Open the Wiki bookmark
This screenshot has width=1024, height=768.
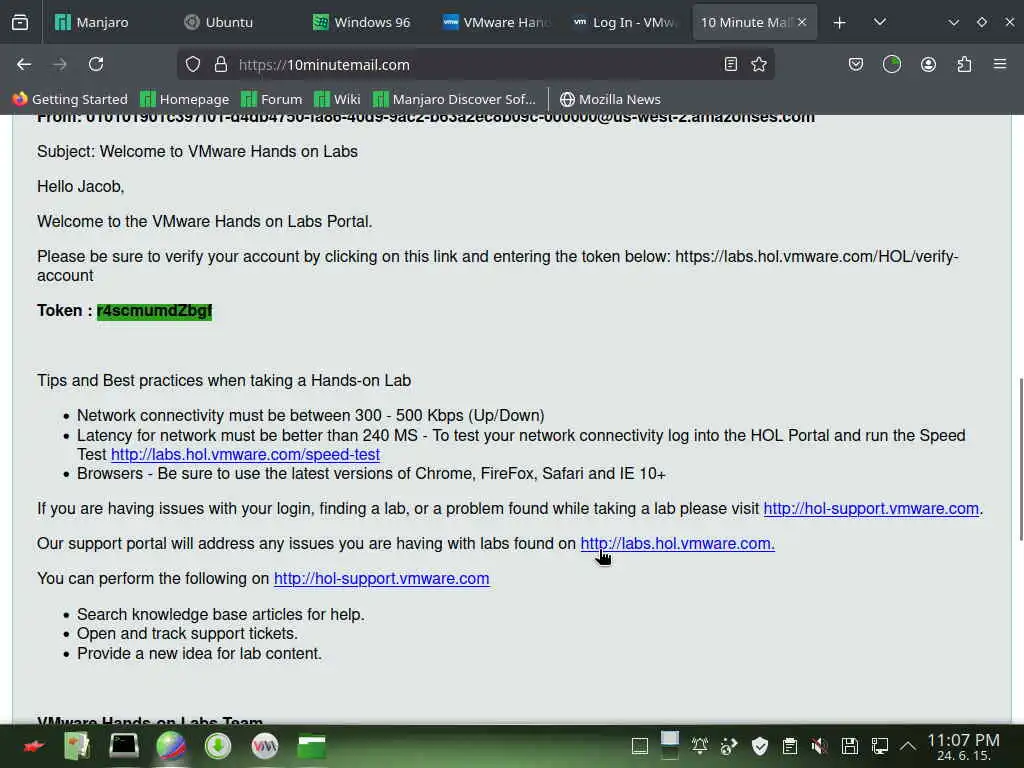point(337,99)
